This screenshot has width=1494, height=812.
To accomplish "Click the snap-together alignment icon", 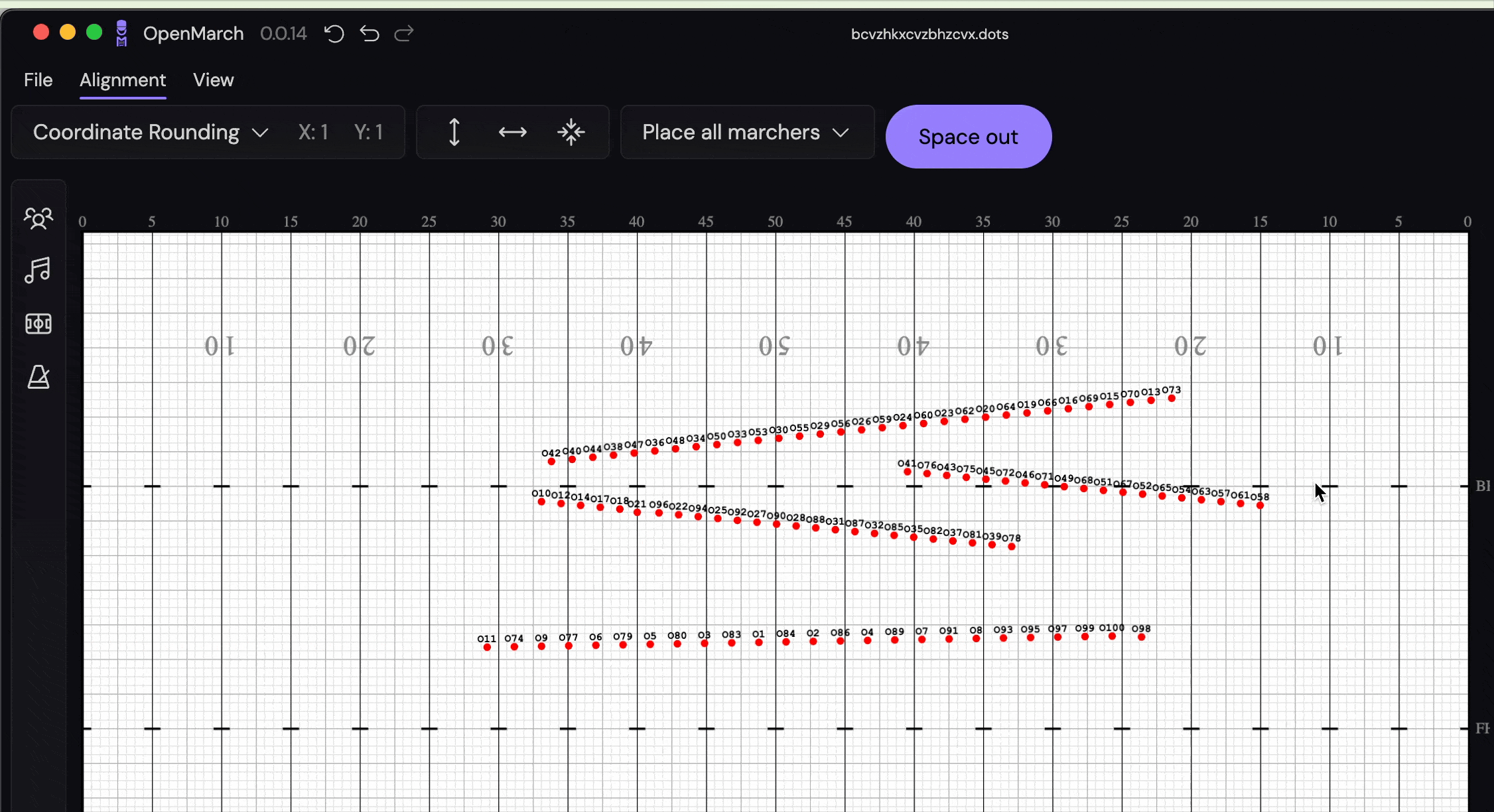I will click(571, 132).
